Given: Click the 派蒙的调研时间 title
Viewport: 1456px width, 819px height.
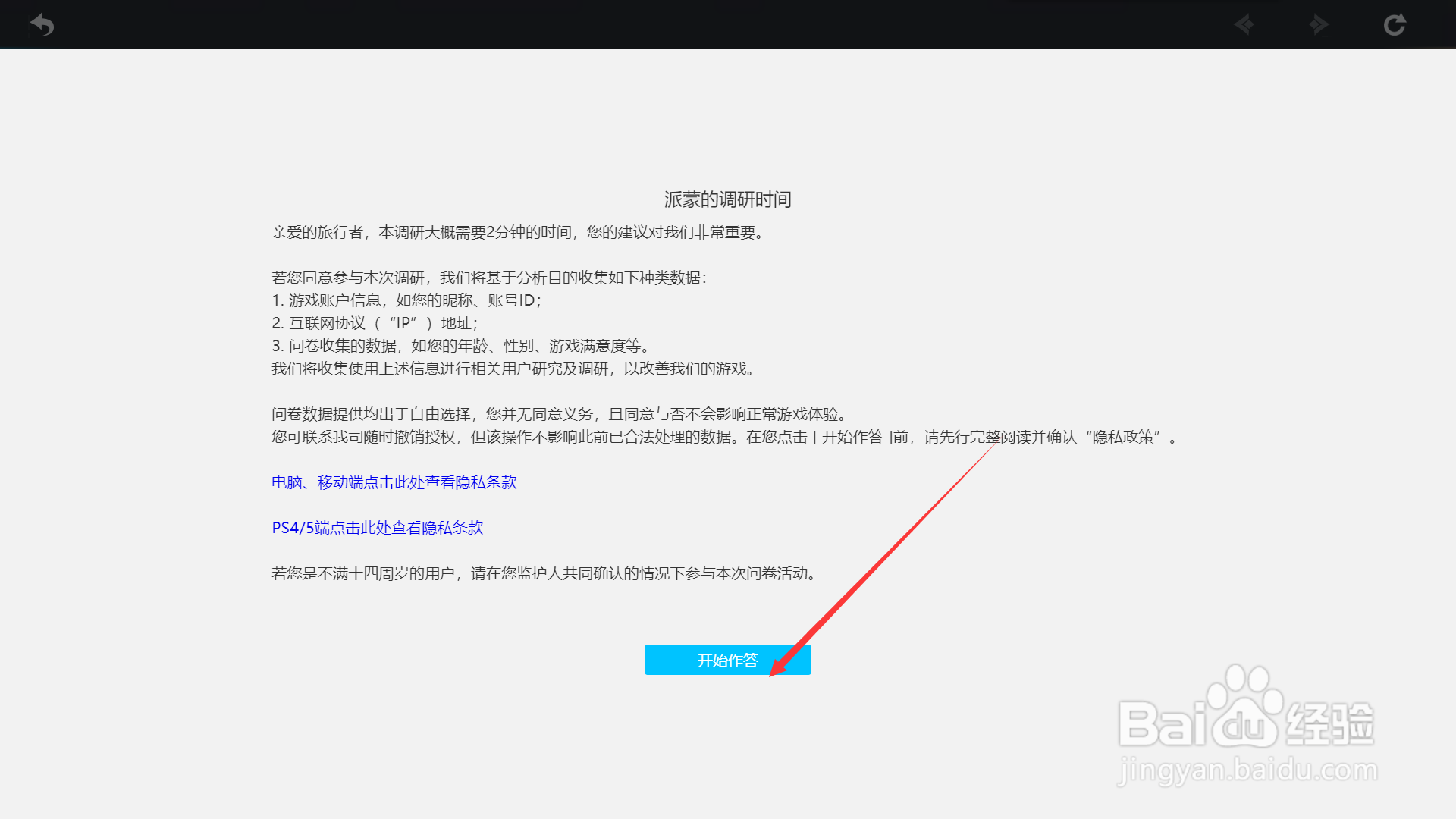Looking at the screenshot, I should tap(727, 199).
